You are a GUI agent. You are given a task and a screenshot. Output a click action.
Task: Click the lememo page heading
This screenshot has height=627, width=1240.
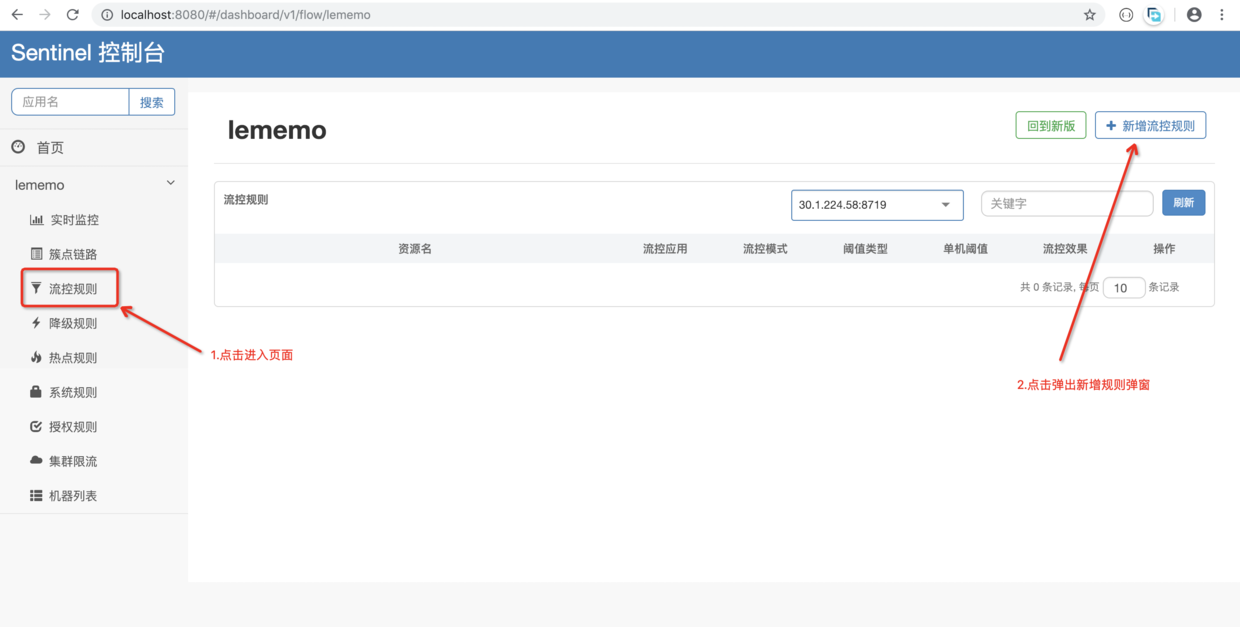277,130
